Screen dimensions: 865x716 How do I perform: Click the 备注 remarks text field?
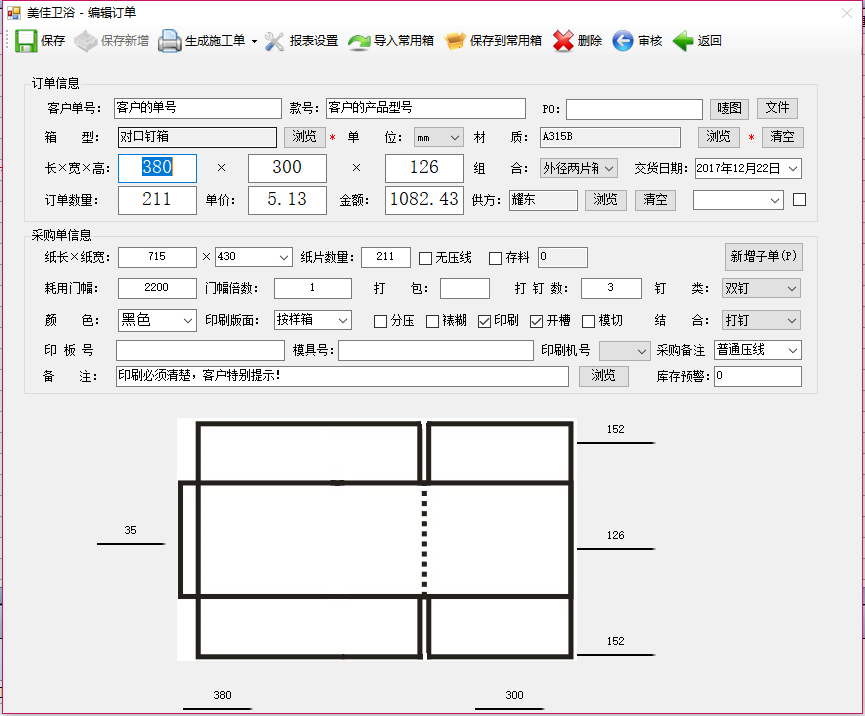tap(342, 376)
